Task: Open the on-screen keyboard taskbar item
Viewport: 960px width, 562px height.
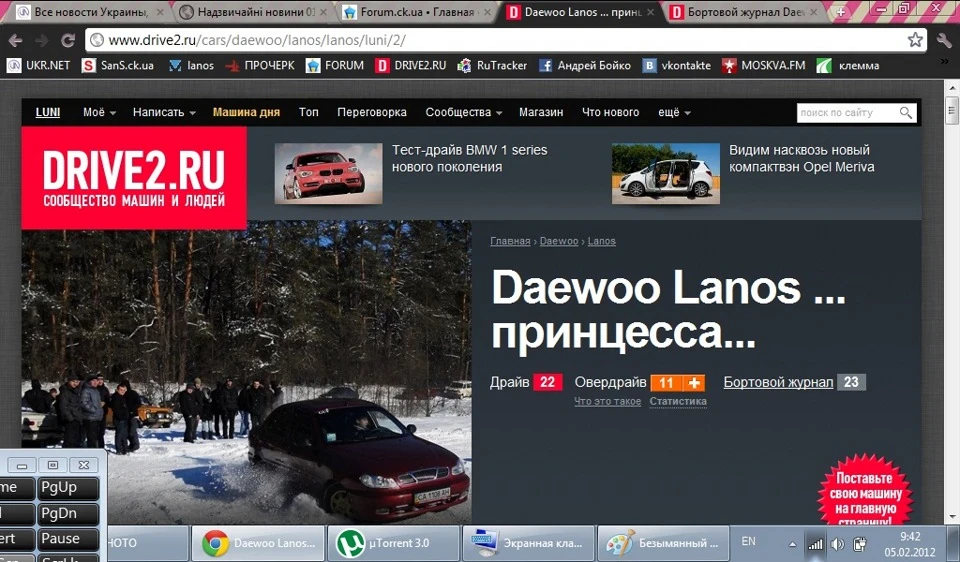Action: (528, 543)
